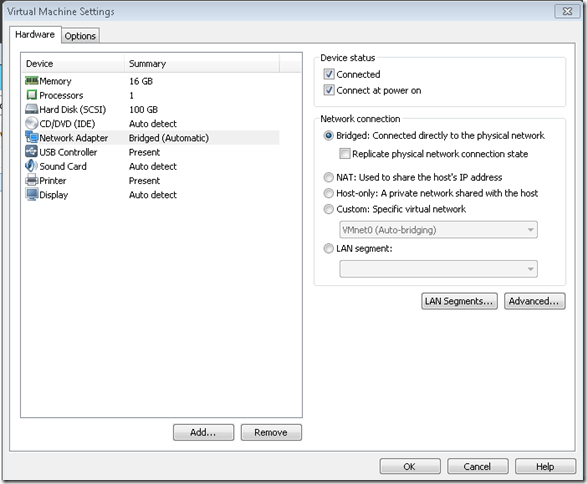Open the Advanced... network settings
Image resolution: width=587 pixels, height=484 pixels.
[534, 301]
